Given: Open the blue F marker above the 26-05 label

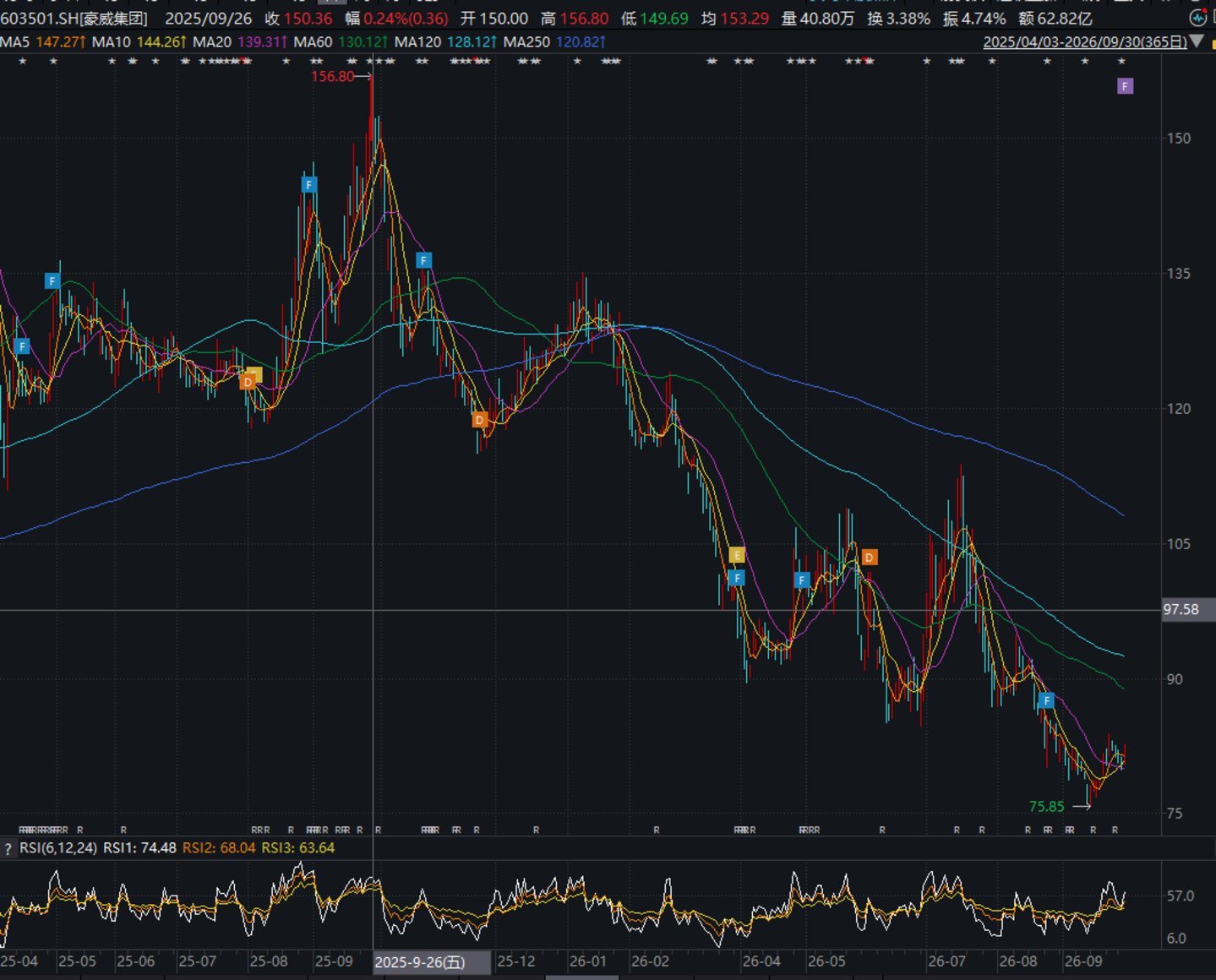Looking at the screenshot, I should 802,580.
